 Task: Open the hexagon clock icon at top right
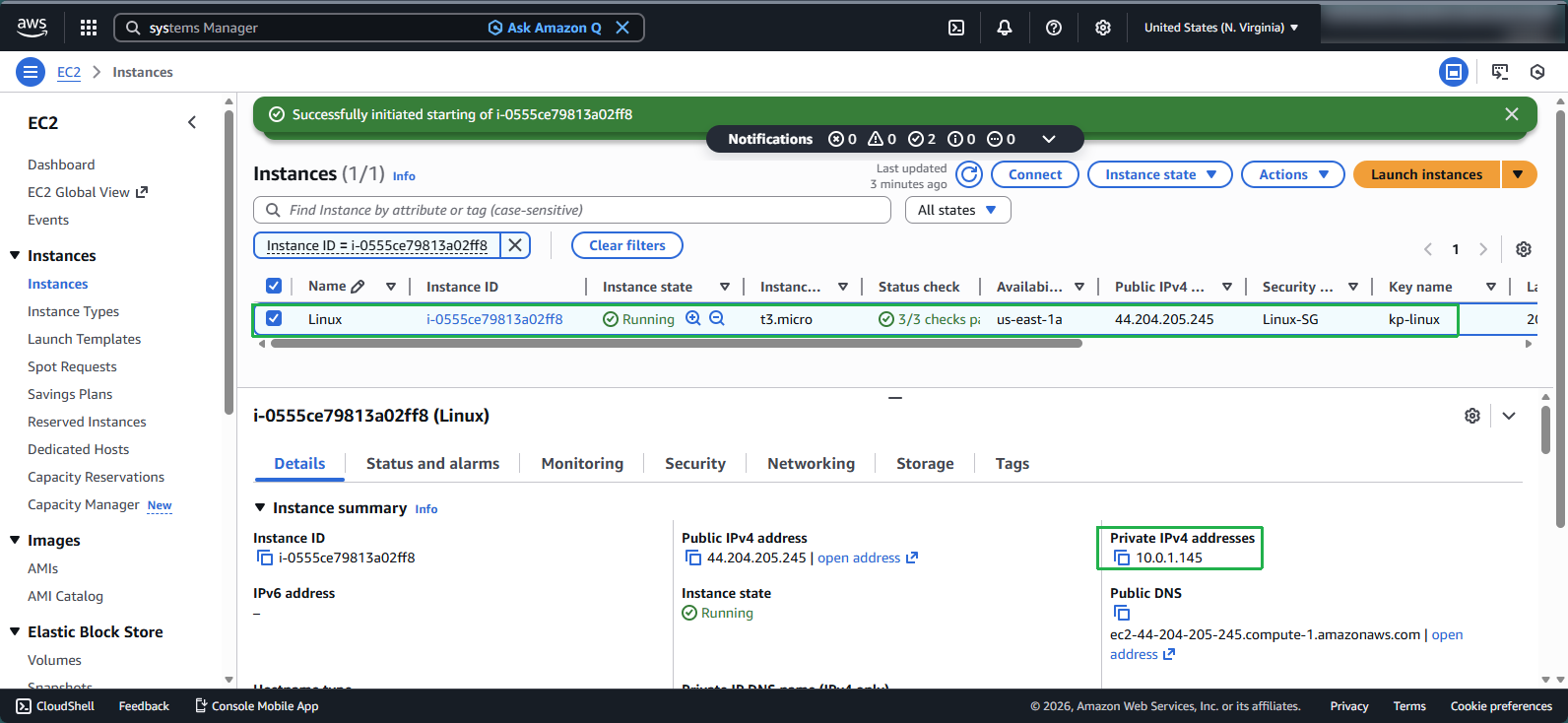click(1537, 72)
